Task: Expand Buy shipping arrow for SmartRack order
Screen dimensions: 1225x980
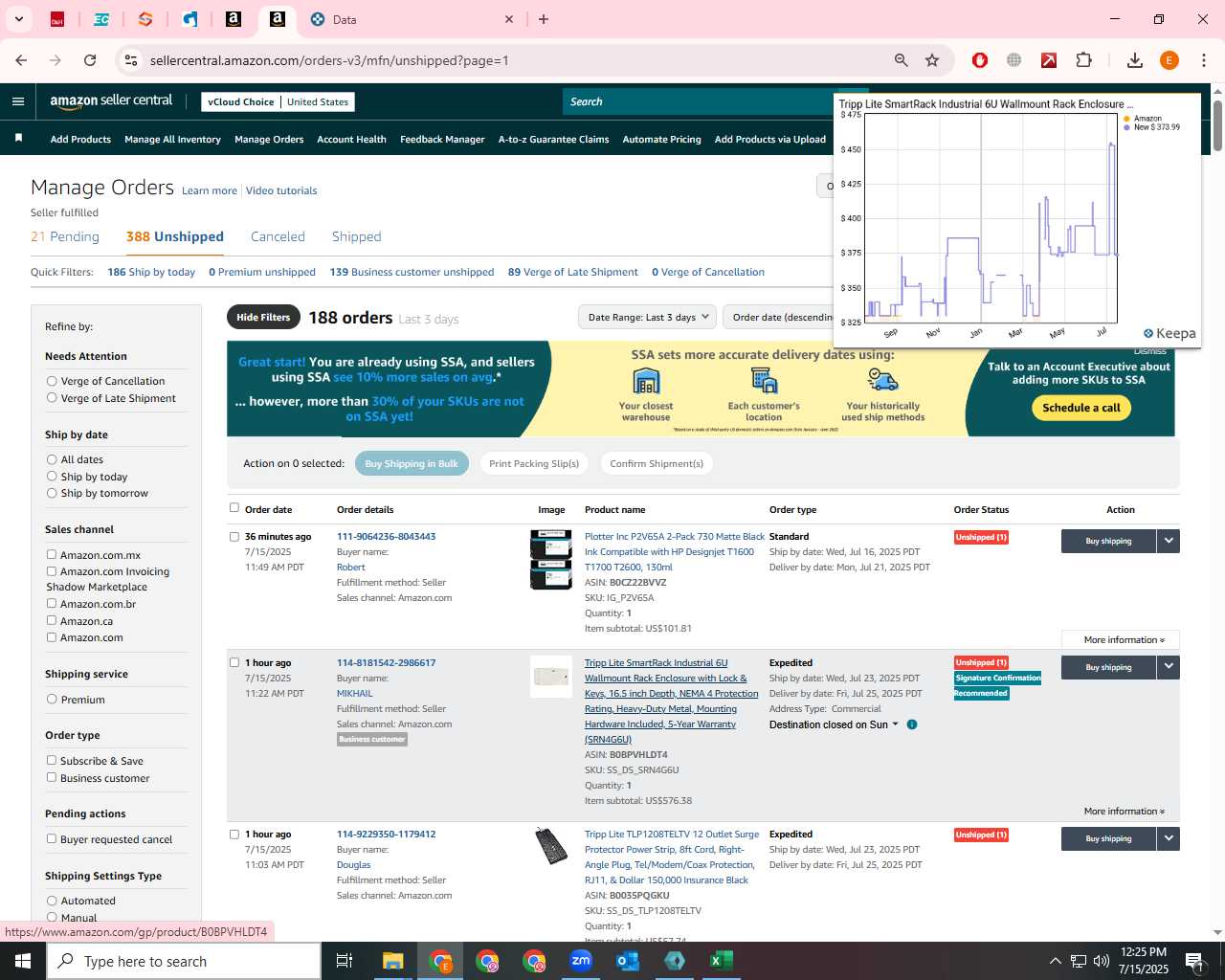Action: pos(1169,667)
